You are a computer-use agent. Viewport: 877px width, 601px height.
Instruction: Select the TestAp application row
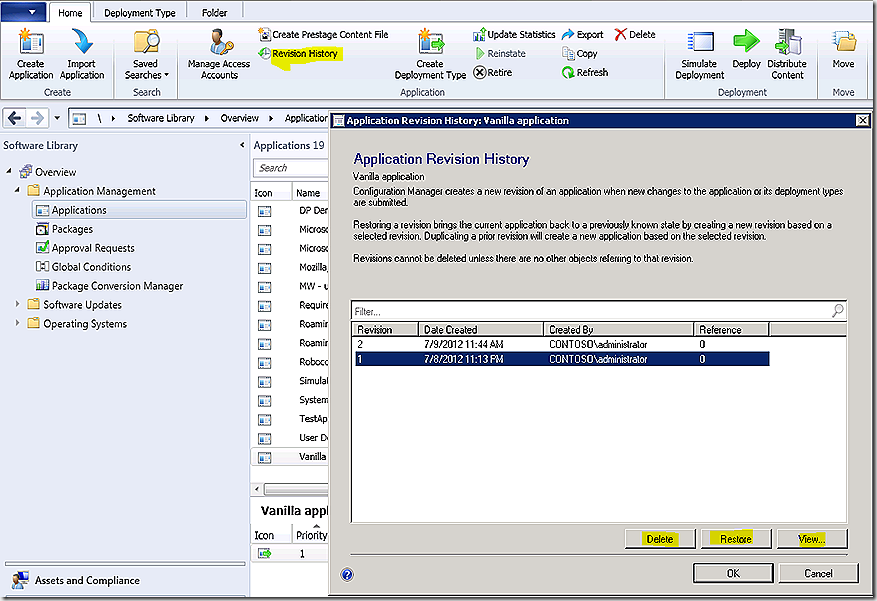pos(290,419)
